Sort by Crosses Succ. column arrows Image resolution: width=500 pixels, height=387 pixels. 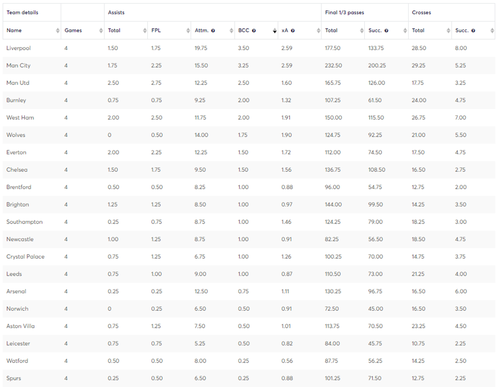click(x=492, y=30)
